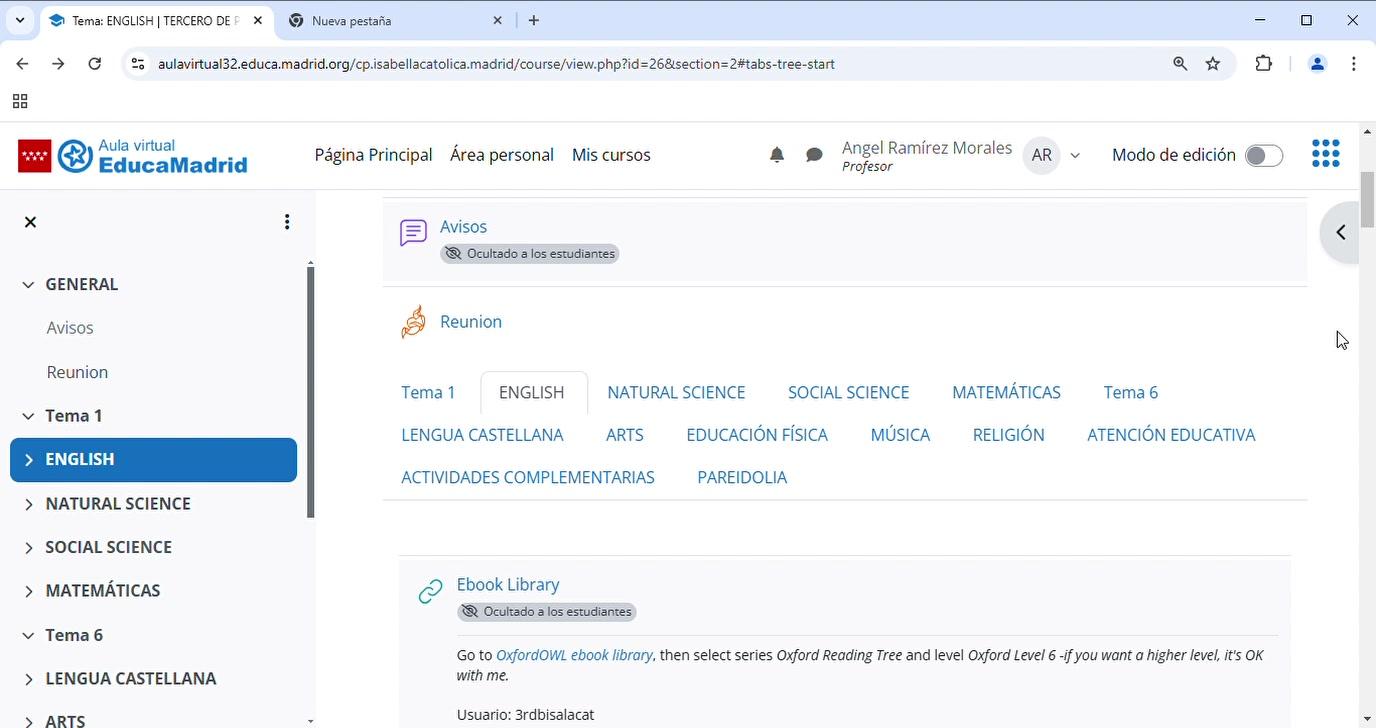The image size is (1376, 728).
Task: Open the ACTIVIDADES COMPLEMENTARIAS tab
Action: tap(528, 478)
